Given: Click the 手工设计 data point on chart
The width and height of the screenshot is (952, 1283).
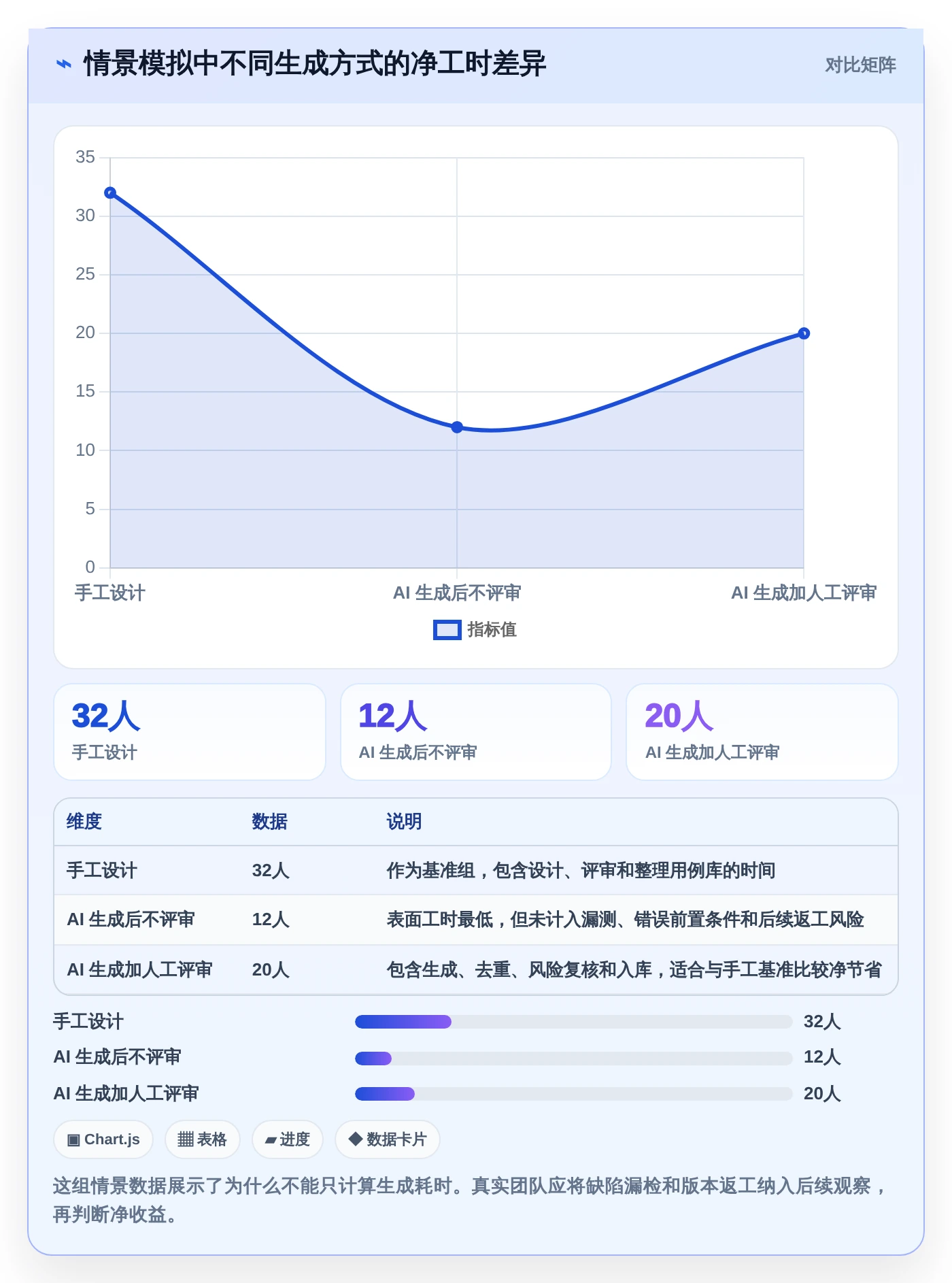Looking at the screenshot, I should (110, 193).
